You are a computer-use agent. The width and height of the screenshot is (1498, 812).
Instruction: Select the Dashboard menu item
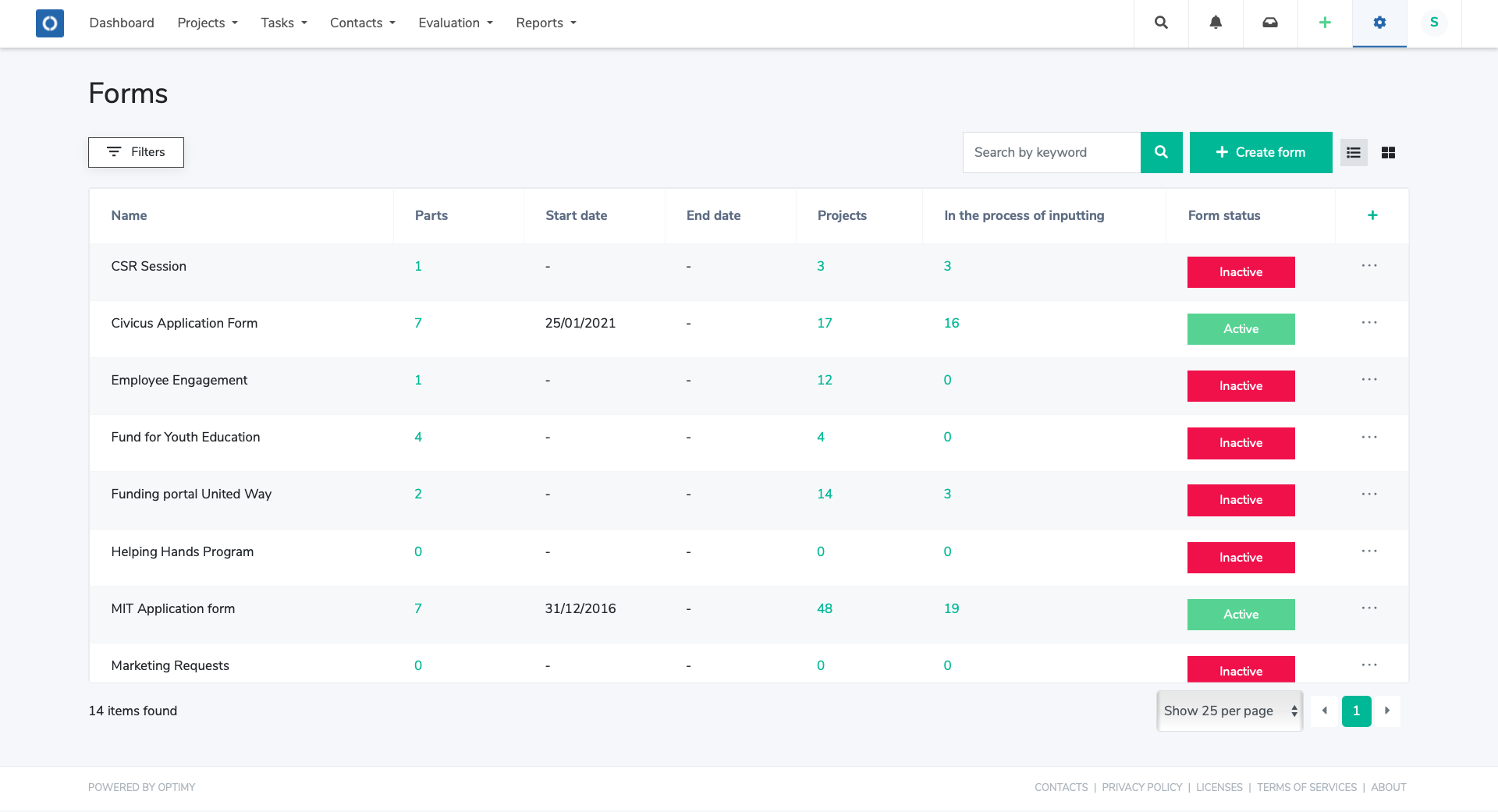pyautogui.click(x=122, y=23)
